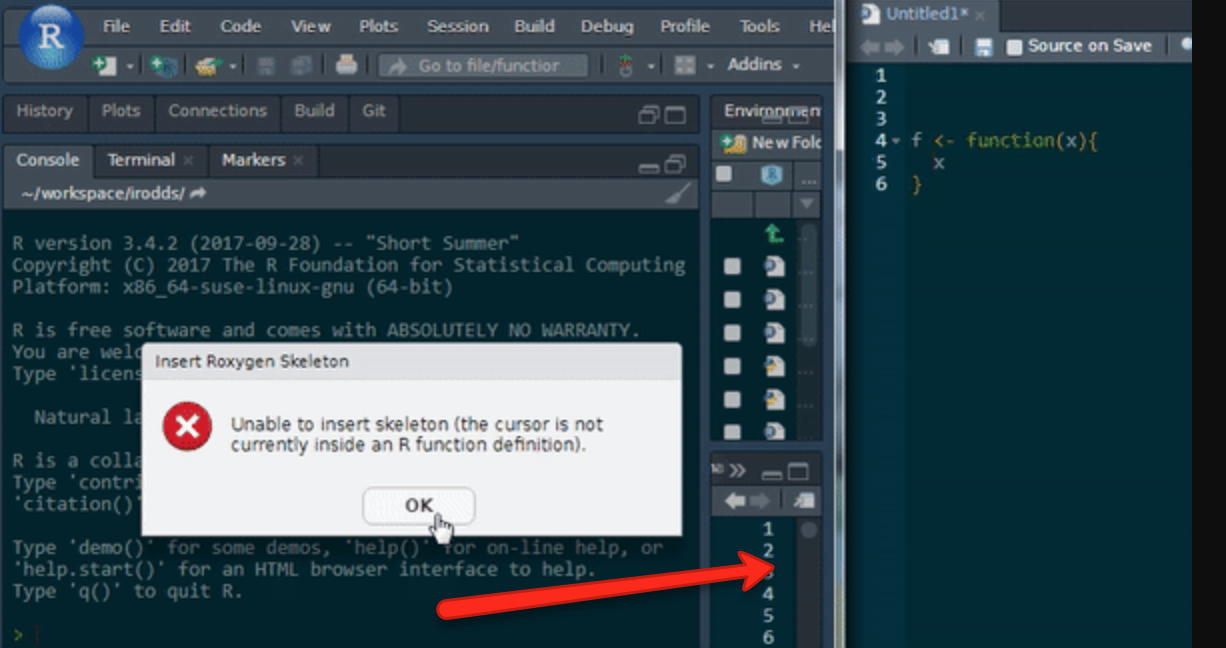Viewport: 1226px width, 648px height.
Task: Dismiss the Roxygen skeleton error with OK
Action: (419, 506)
